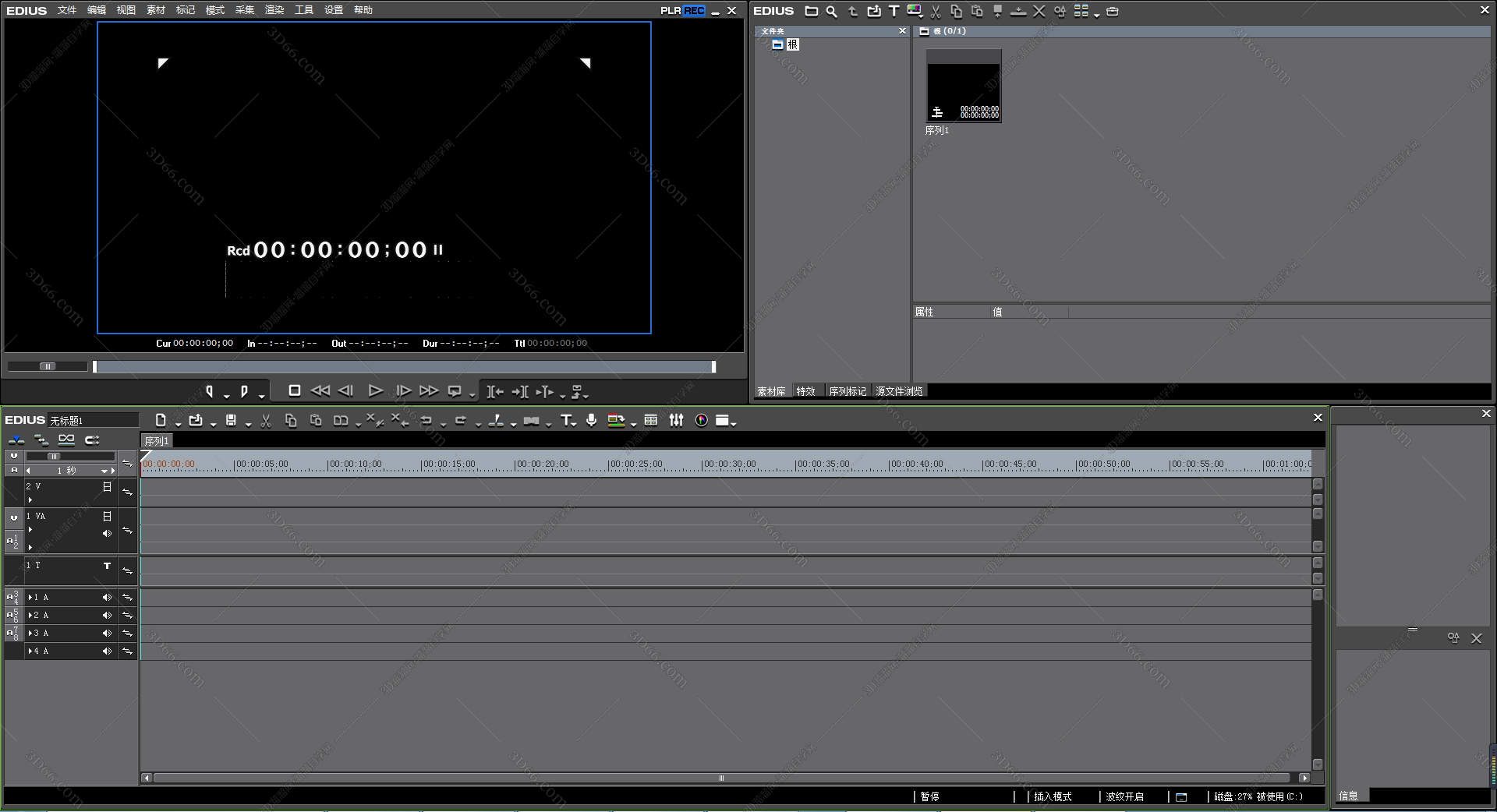The image size is (1497, 812).
Task: Mute audio on the 1 A track
Action: click(x=107, y=597)
